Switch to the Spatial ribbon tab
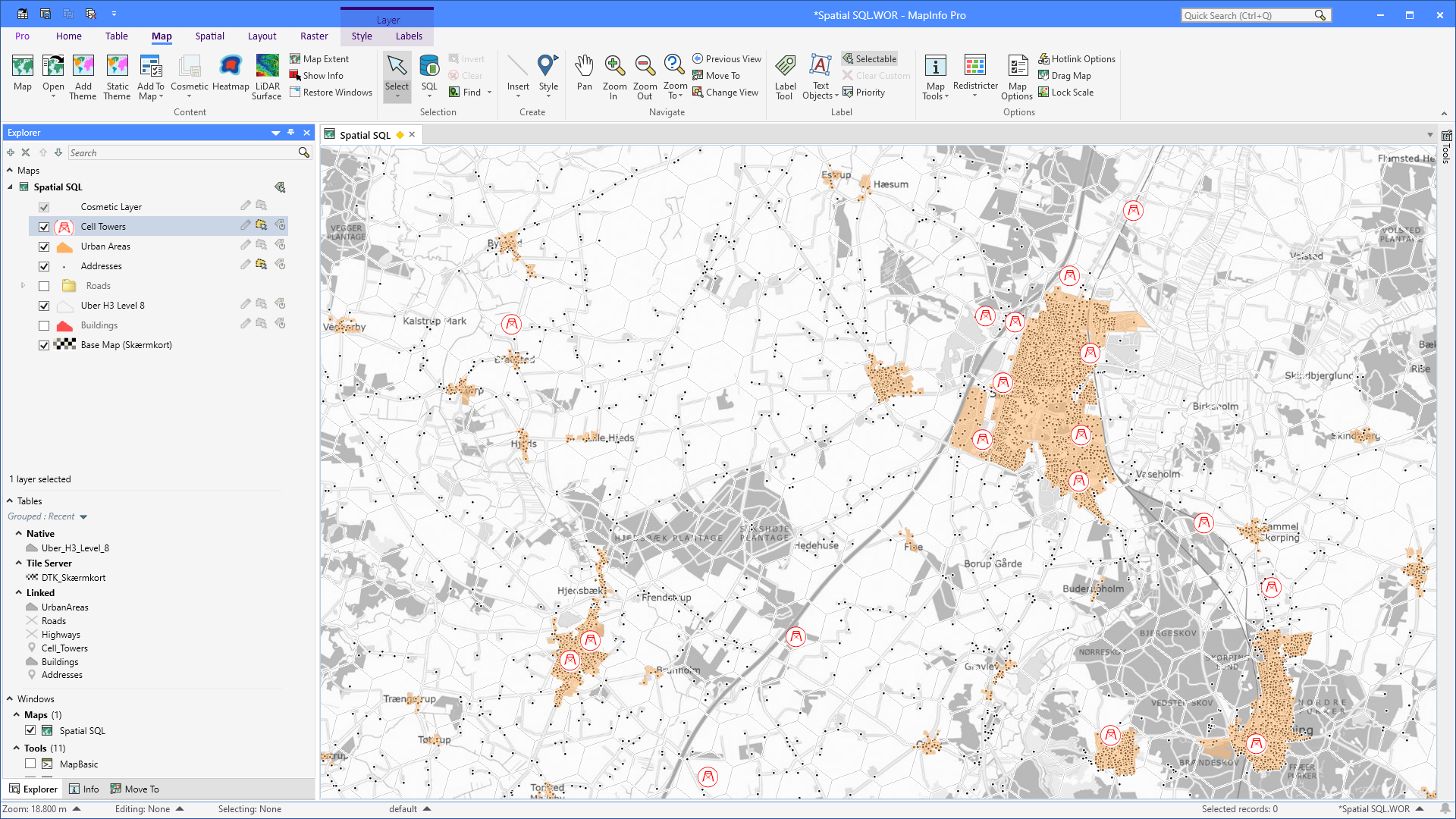1456x819 pixels. coord(209,36)
